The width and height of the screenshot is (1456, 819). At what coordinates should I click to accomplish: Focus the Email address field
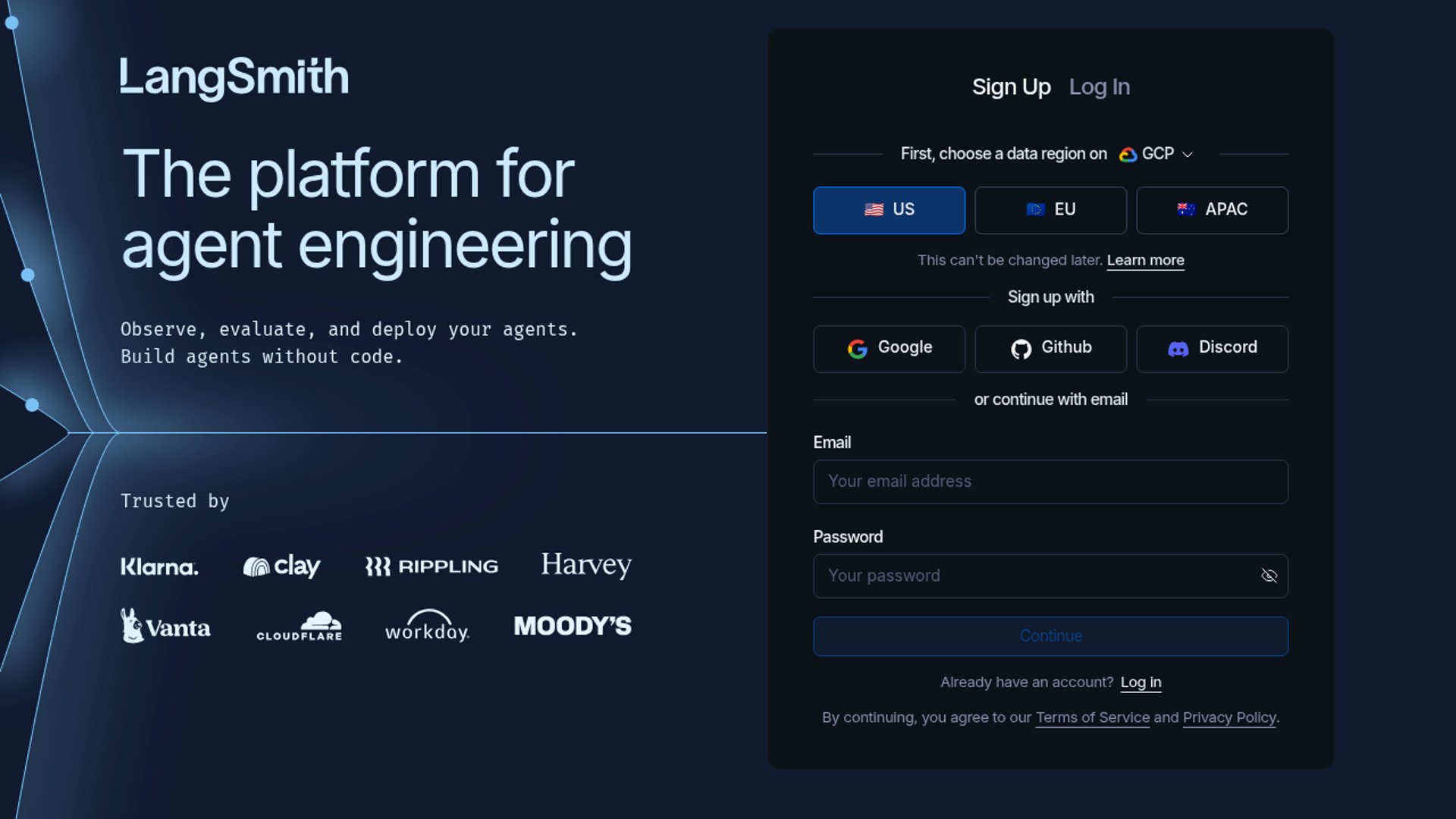[1050, 482]
